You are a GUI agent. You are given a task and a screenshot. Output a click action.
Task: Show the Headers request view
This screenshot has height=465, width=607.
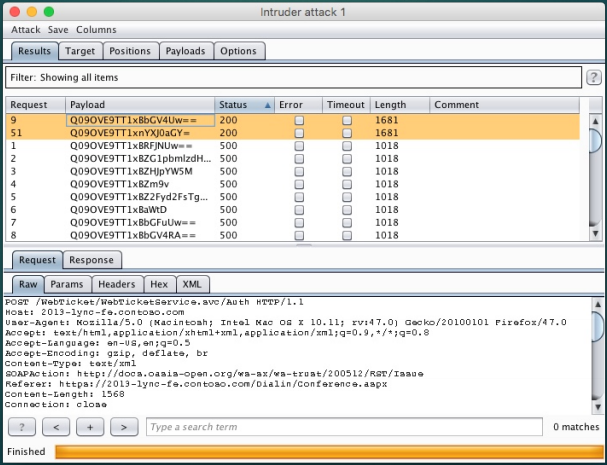[117, 285]
